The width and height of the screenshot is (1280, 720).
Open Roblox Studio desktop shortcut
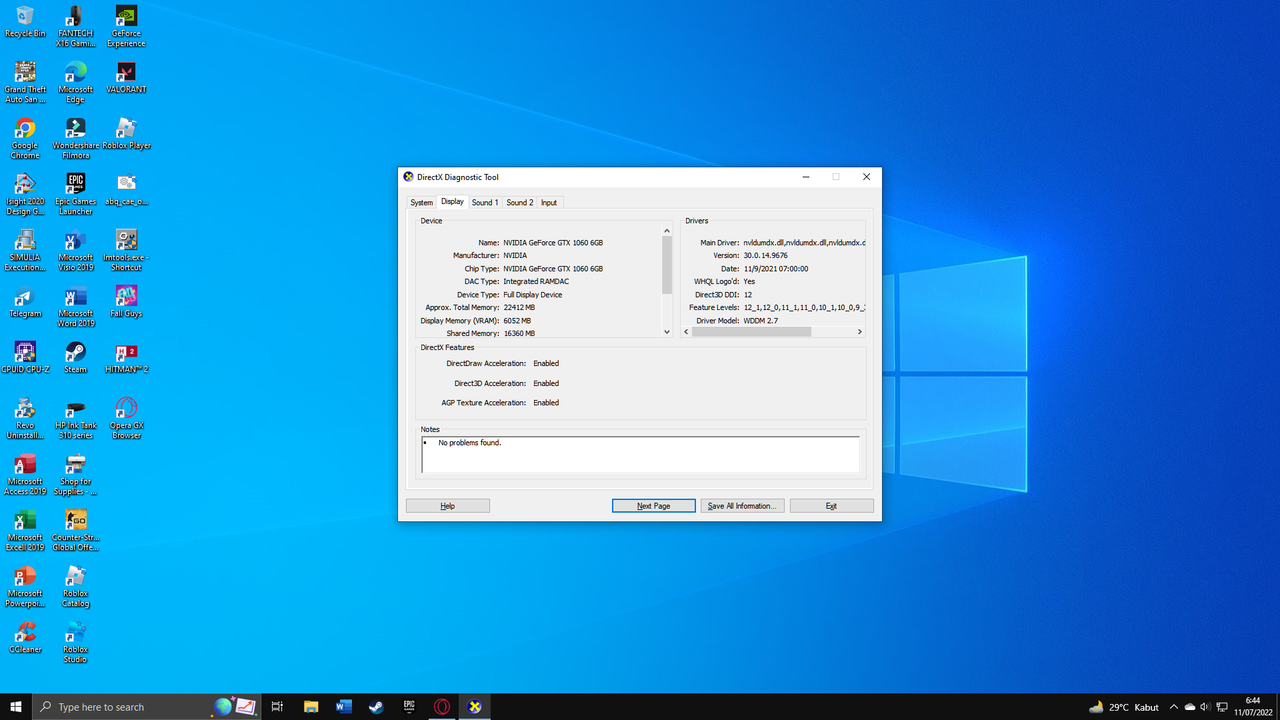click(75, 642)
